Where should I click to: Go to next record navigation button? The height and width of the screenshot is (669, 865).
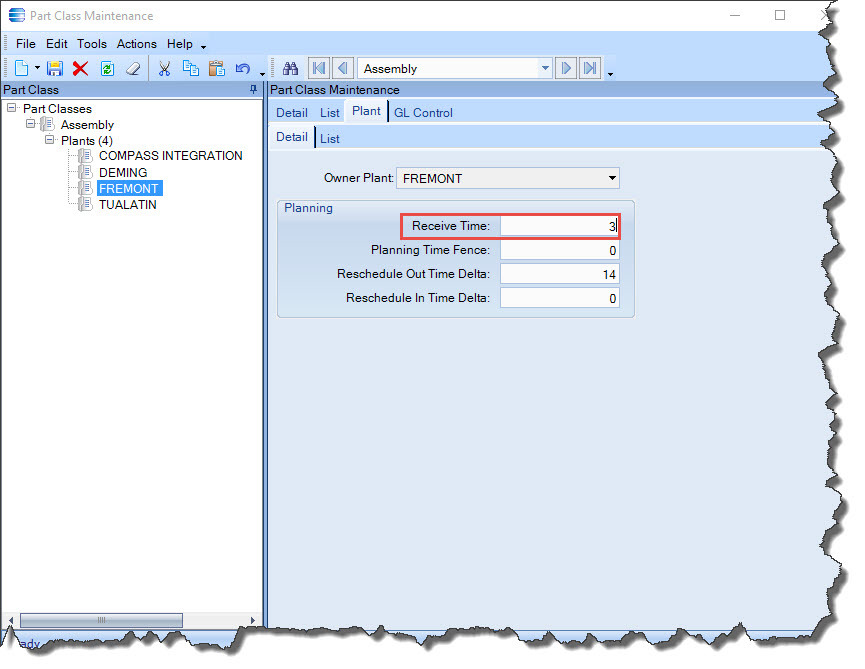coord(566,68)
